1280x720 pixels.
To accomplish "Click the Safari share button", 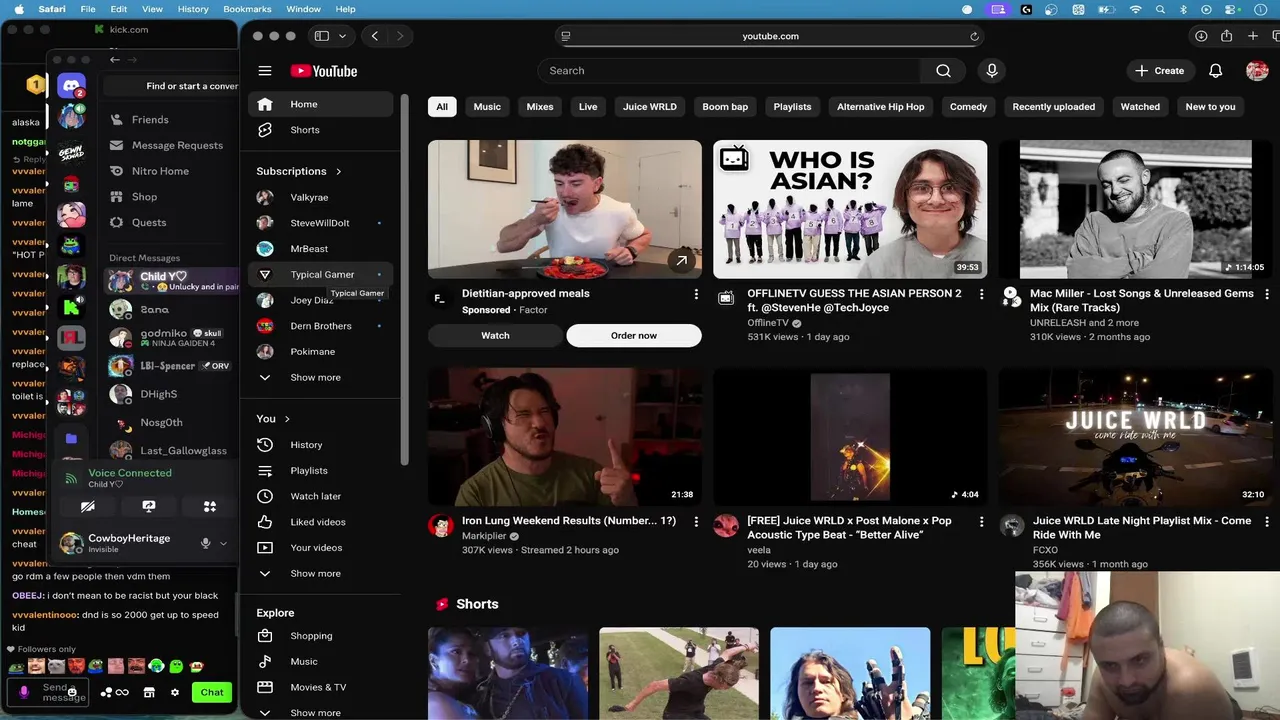I will (1227, 36).
